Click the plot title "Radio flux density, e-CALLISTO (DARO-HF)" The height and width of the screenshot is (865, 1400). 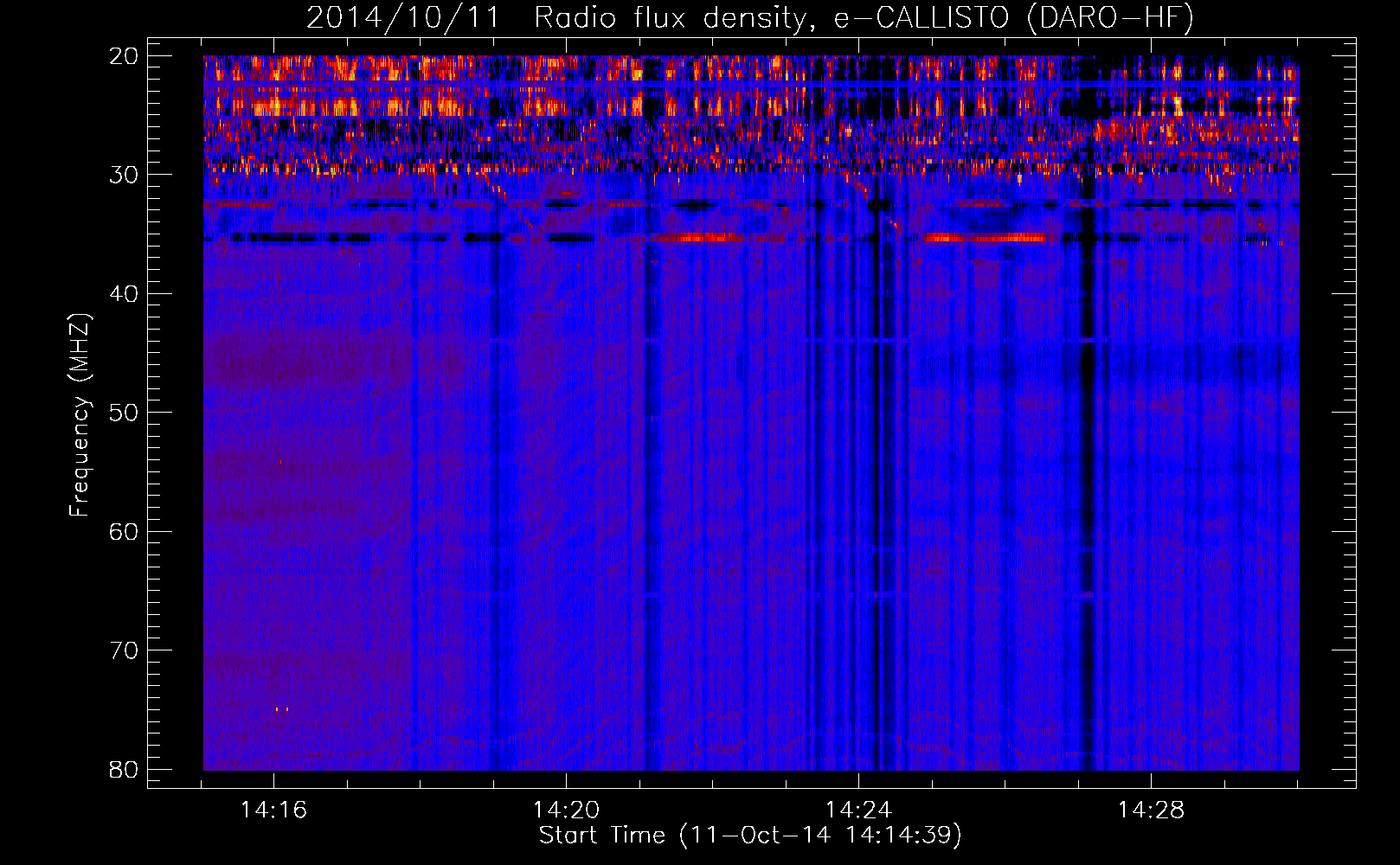864,18
